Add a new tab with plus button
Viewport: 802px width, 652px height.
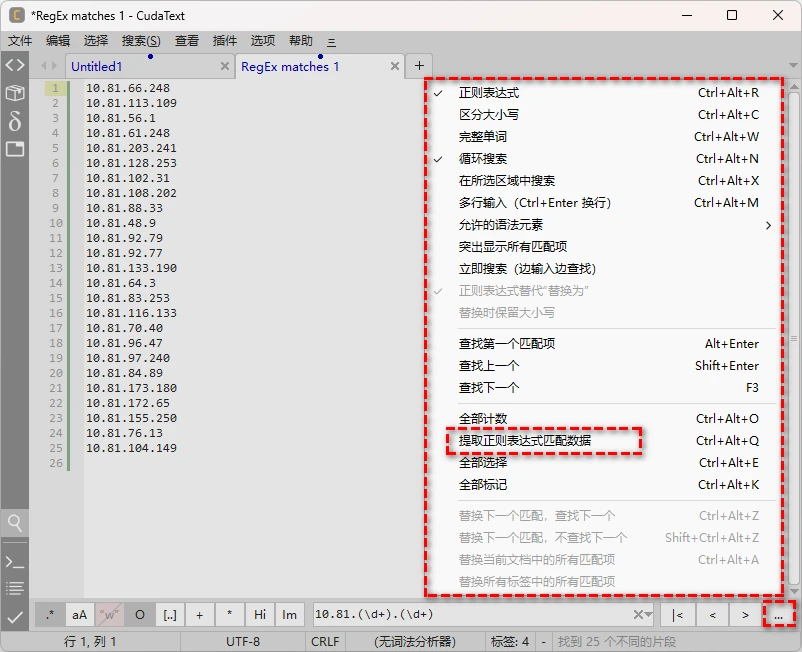click(x=419, y=66)
